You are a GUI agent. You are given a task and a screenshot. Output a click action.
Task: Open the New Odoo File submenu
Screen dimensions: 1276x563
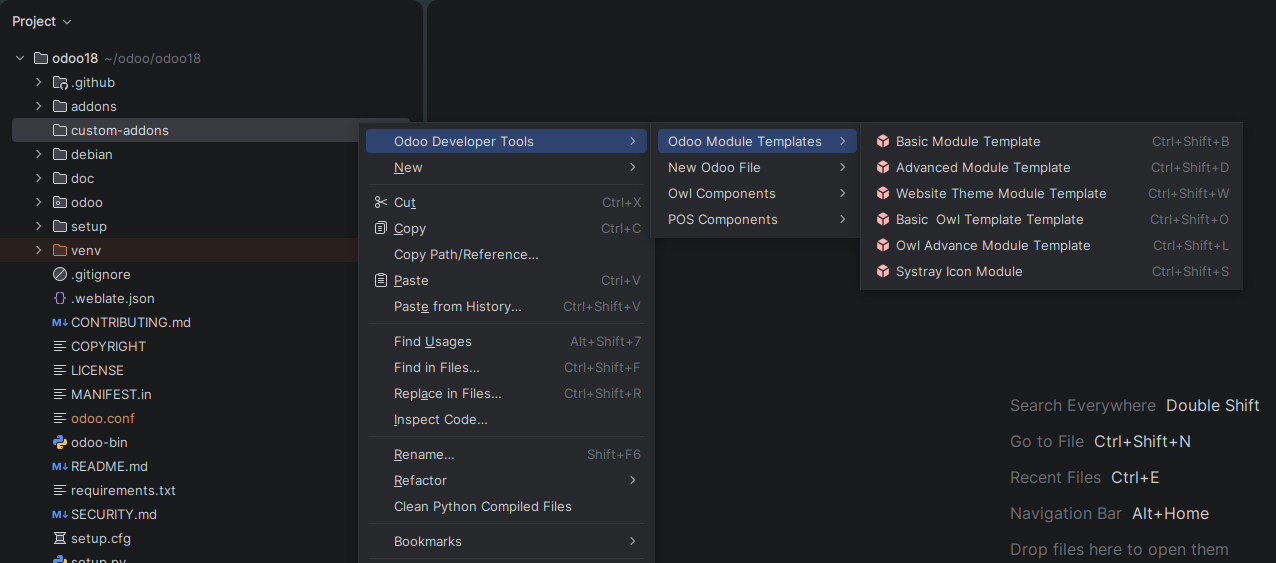tap(757, 167)
